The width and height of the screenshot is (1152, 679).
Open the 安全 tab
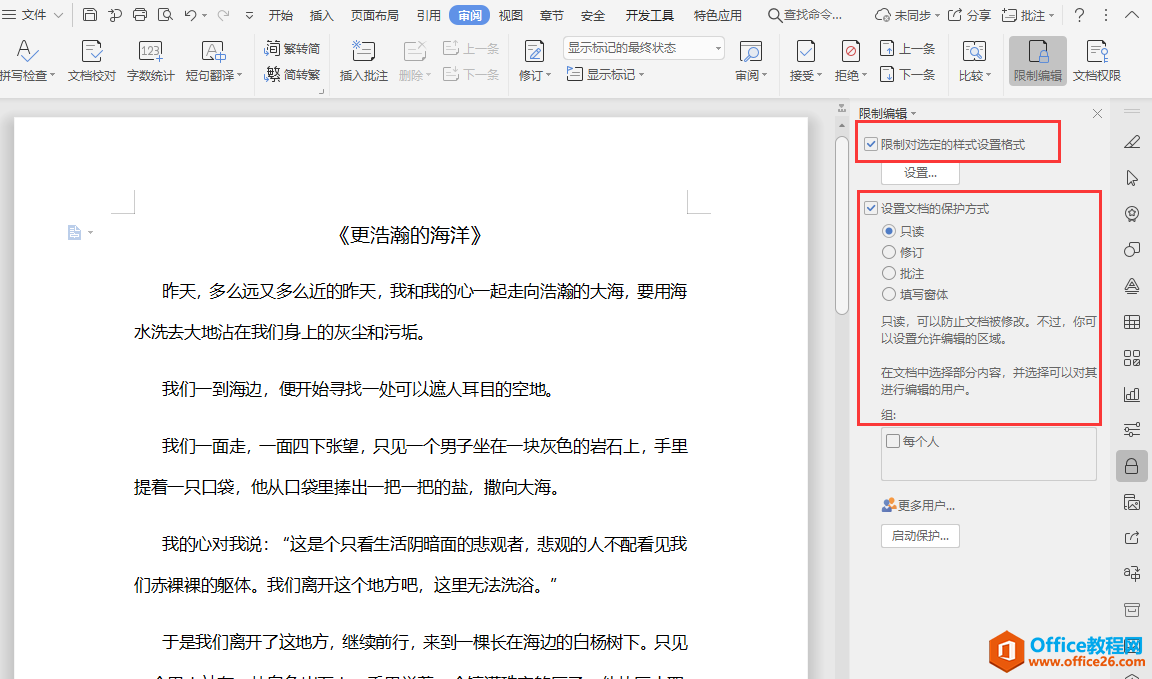[x=592, y=15]
